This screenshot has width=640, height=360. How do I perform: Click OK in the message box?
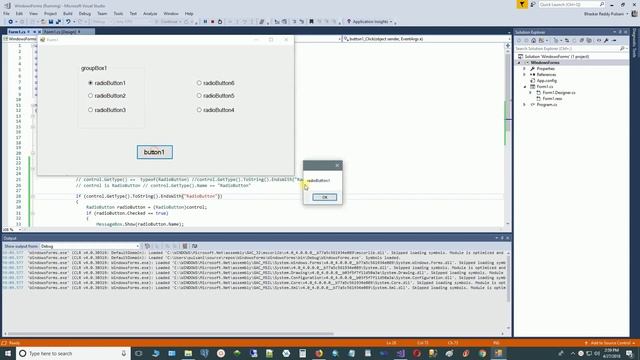coord(324,197)
